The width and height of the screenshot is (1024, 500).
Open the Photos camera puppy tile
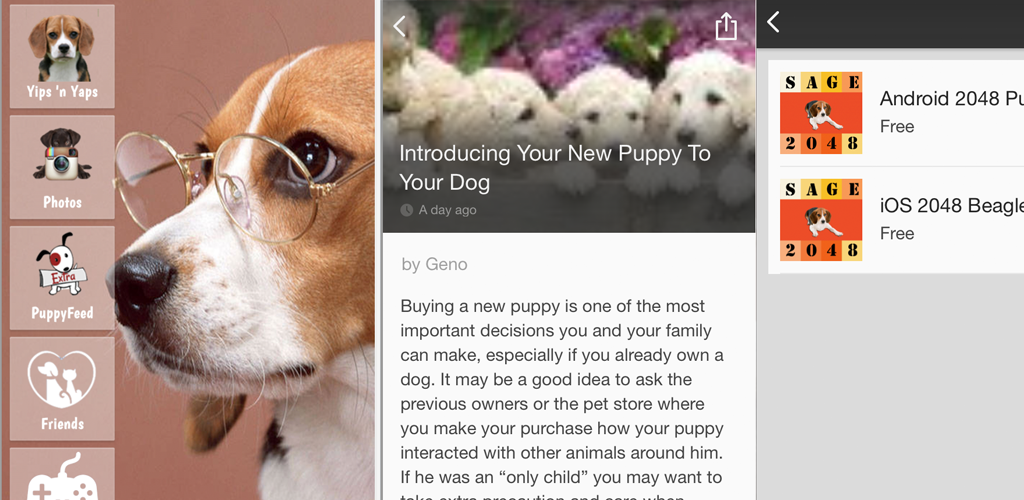(x=62, y=167)
